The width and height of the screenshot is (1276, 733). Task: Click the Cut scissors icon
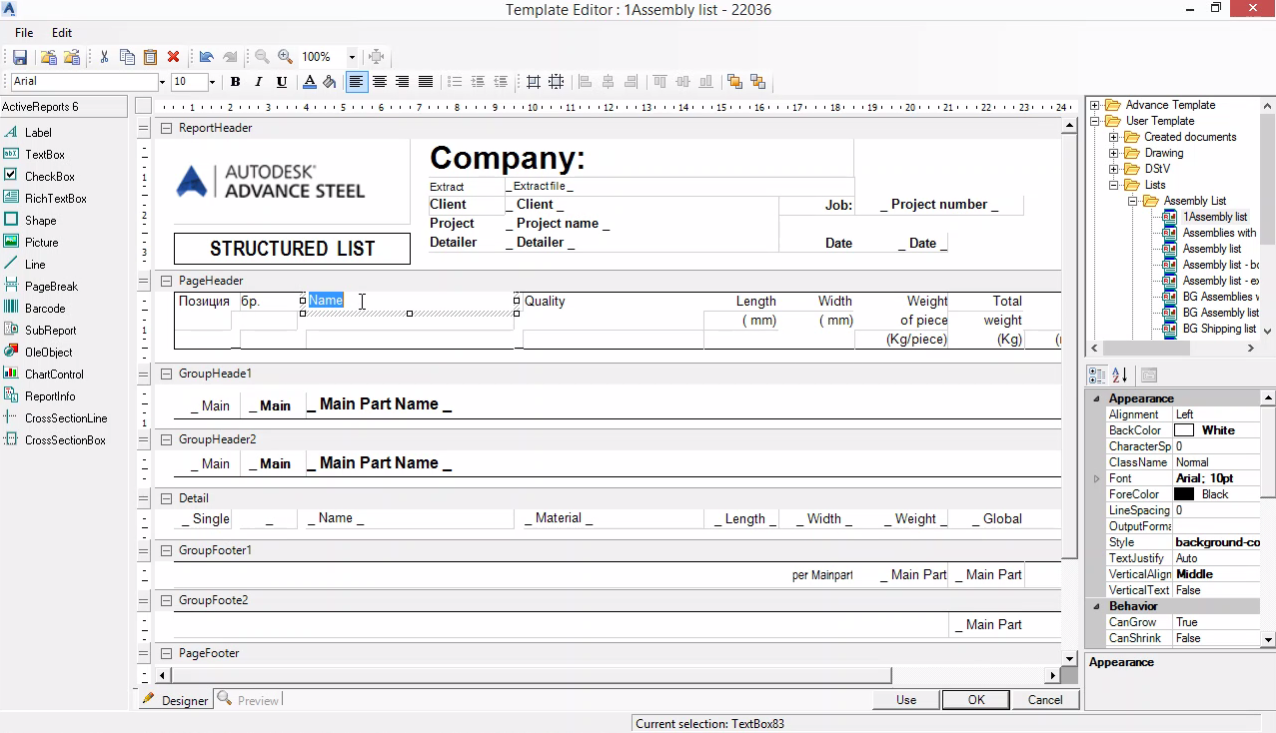(104, 57)
